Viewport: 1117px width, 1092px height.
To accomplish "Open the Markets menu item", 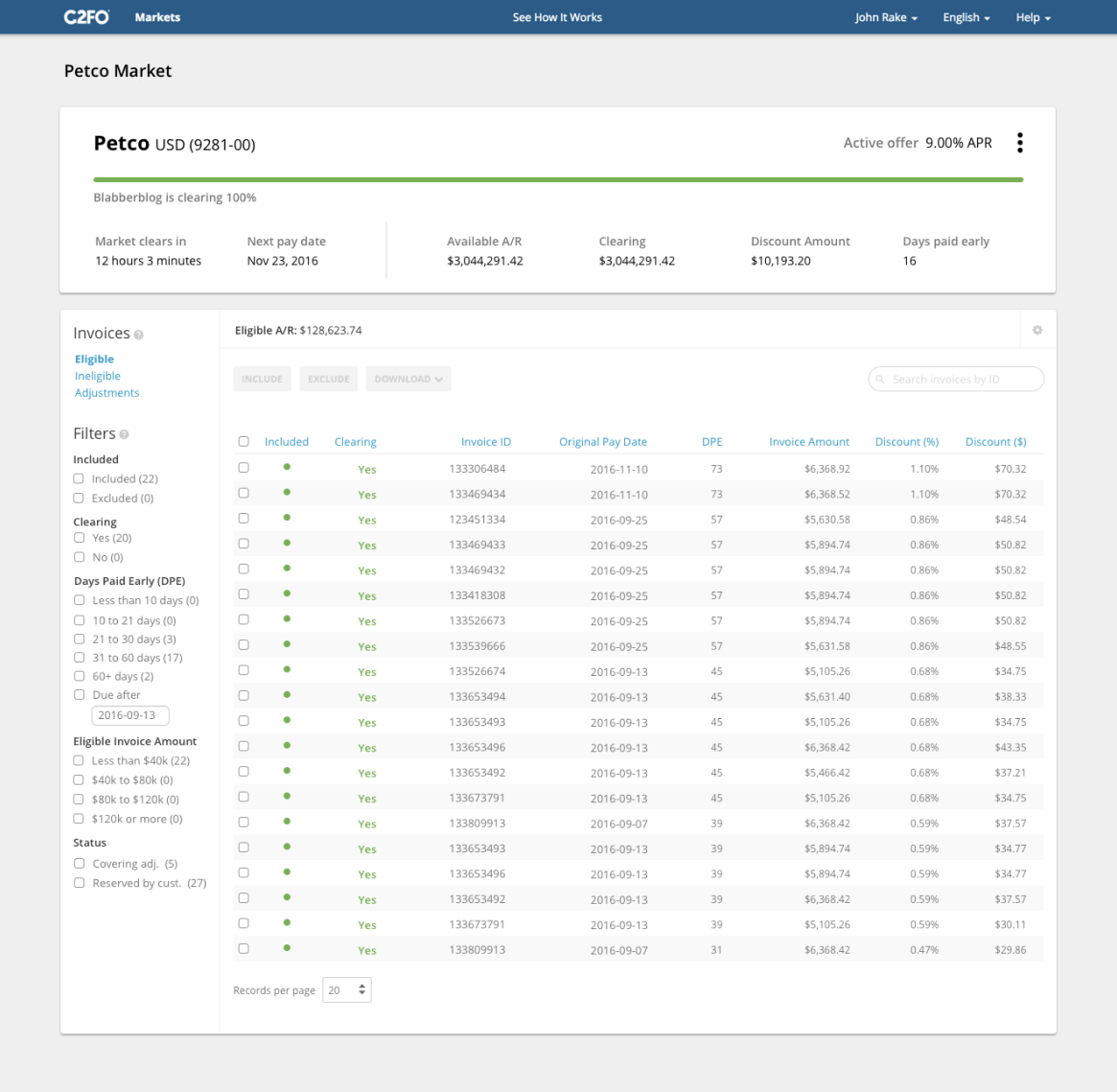I will [157, 17].
